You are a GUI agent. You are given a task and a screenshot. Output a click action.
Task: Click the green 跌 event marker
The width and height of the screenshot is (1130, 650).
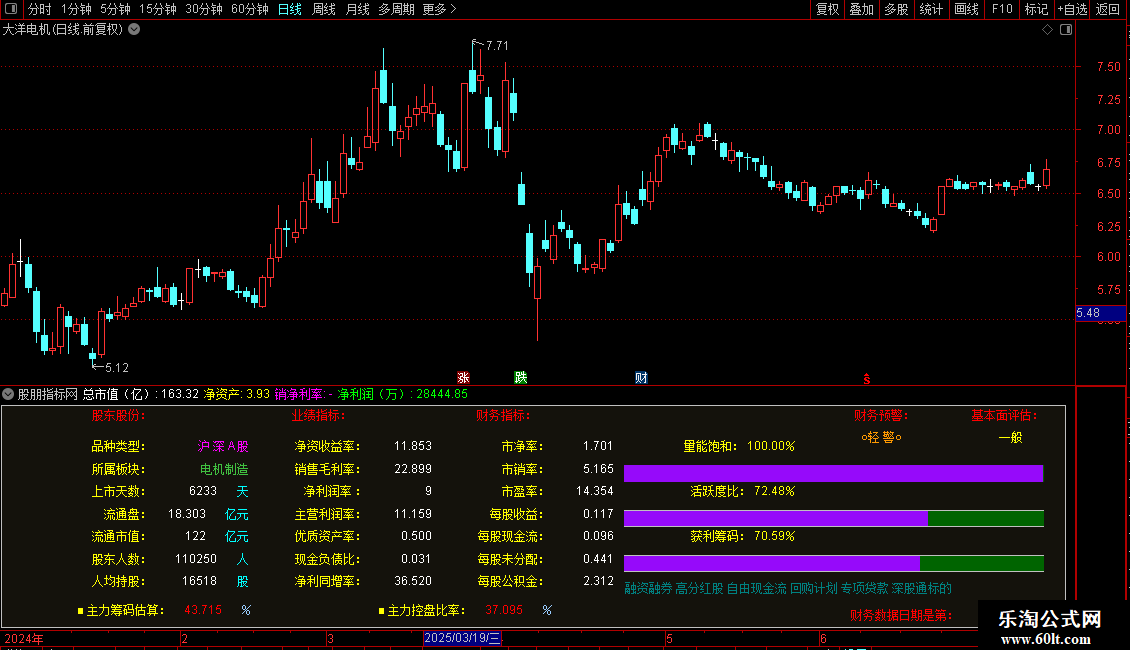520,378
